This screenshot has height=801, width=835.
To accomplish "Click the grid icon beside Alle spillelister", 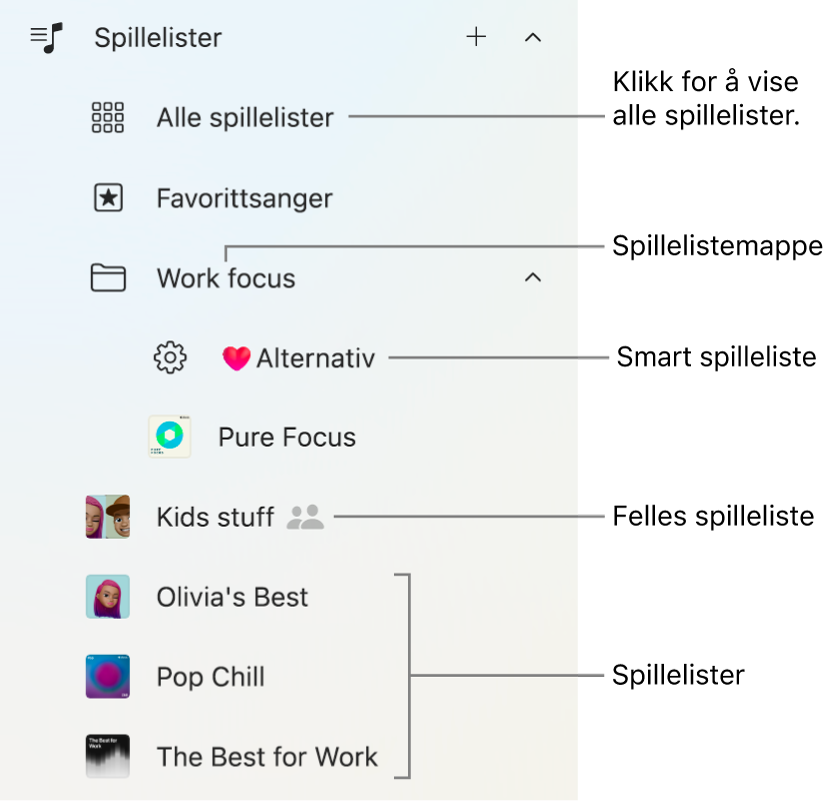I will (108, 118).
